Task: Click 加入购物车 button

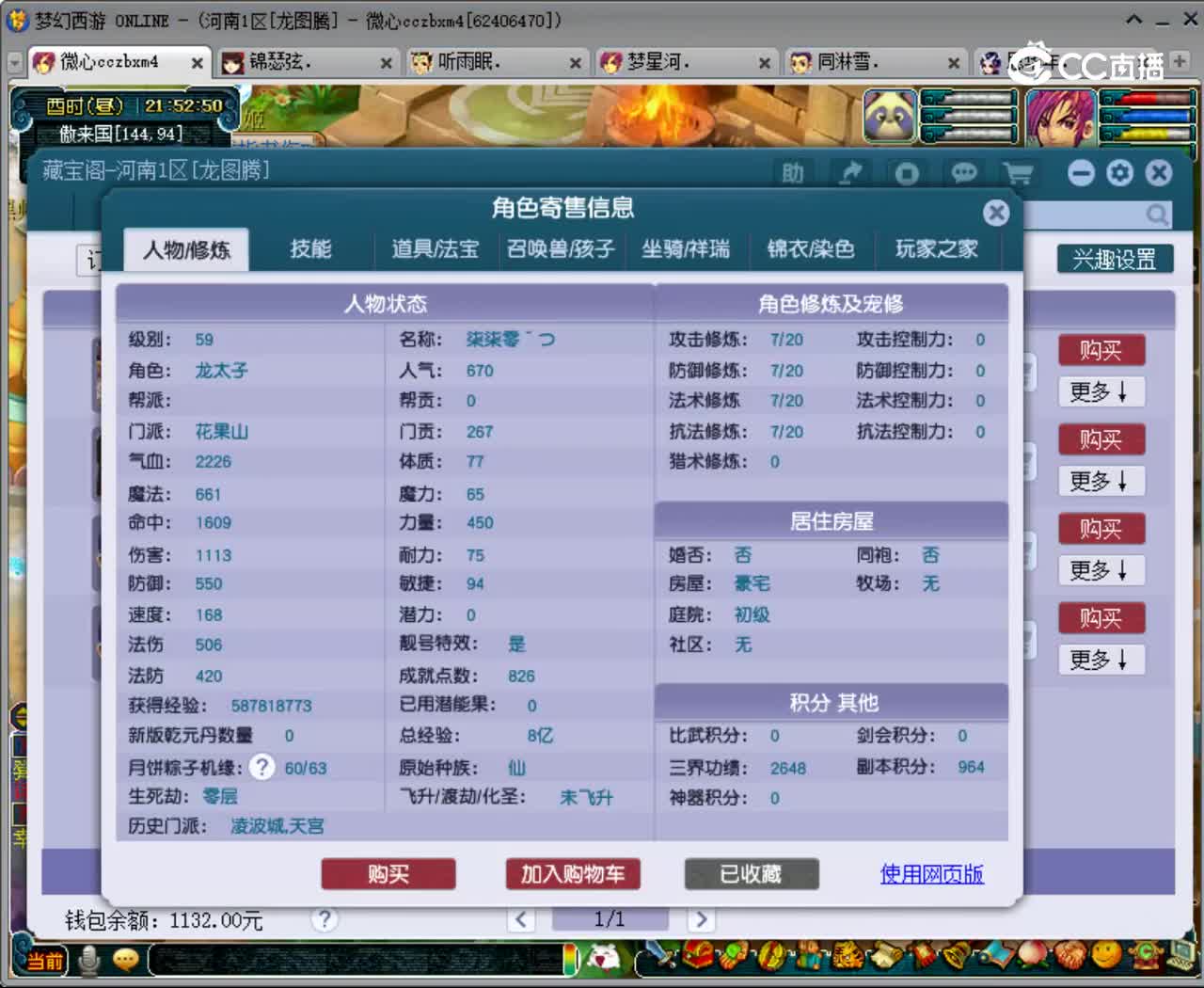Action: pyautogui.click(x=573, y=874)
